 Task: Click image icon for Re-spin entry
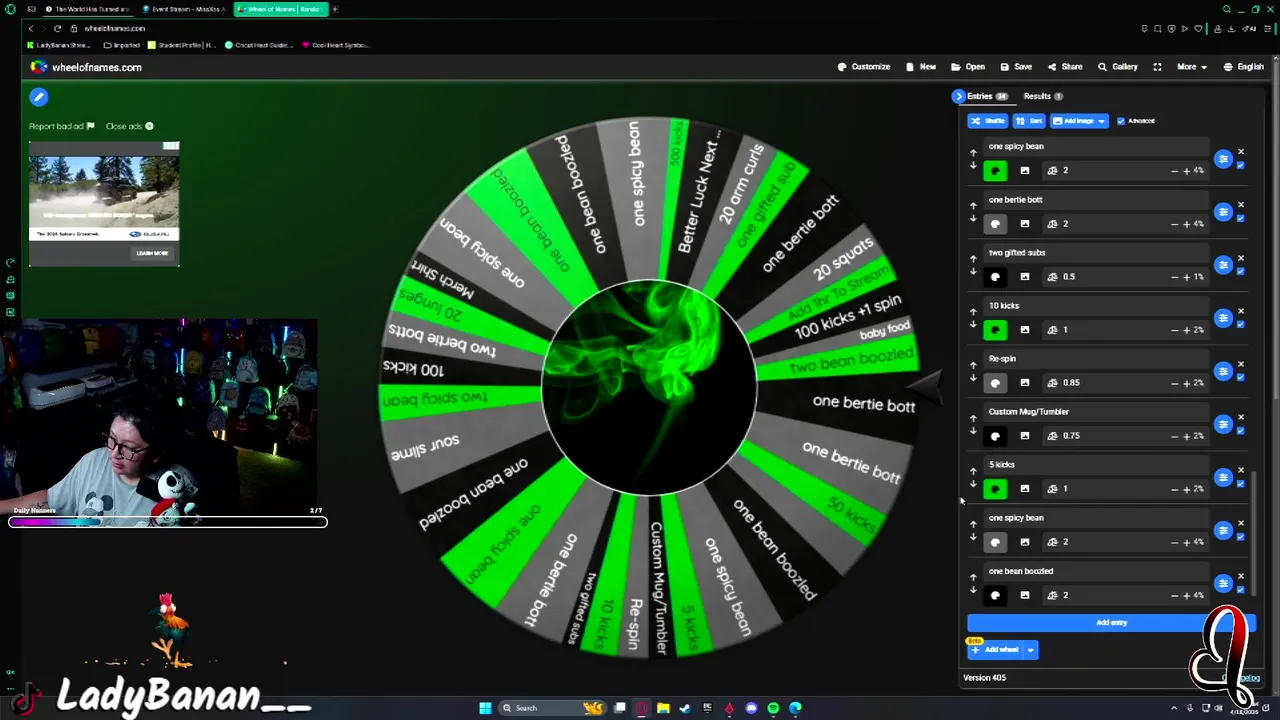(x=1024, y=383)
